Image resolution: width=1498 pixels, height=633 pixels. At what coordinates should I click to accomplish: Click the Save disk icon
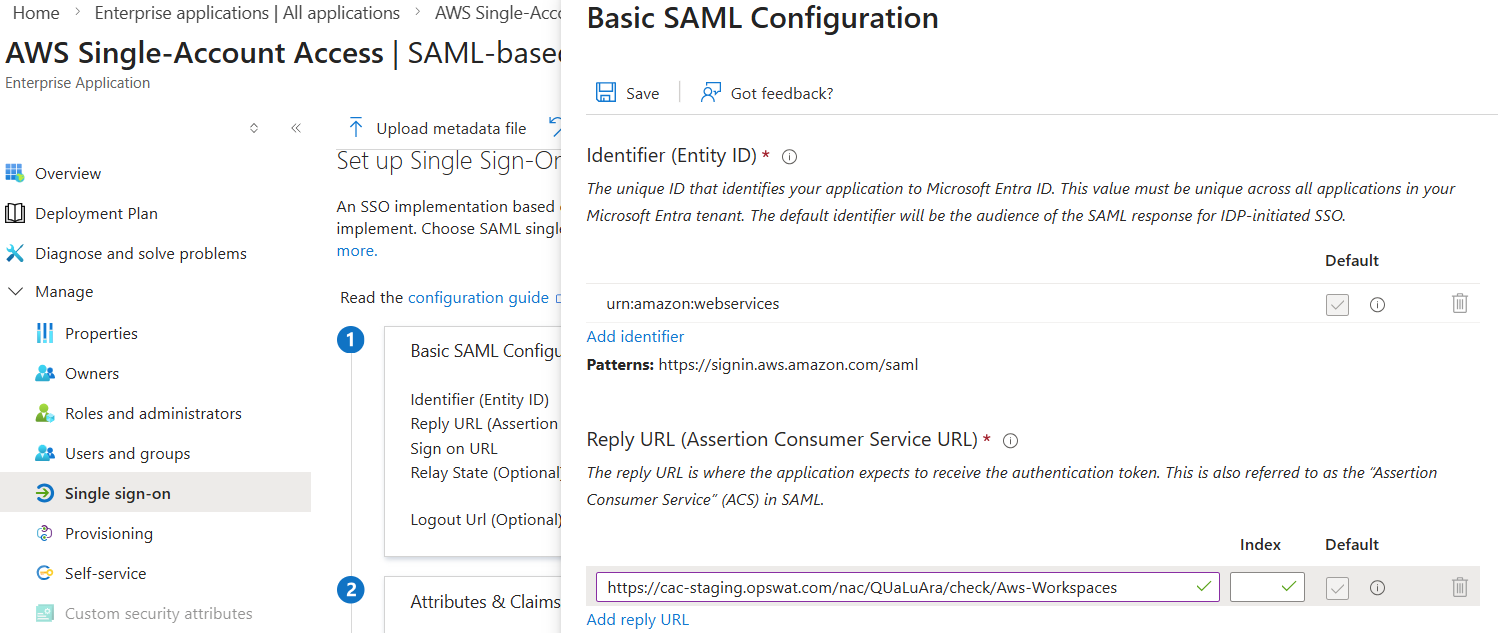606,93
